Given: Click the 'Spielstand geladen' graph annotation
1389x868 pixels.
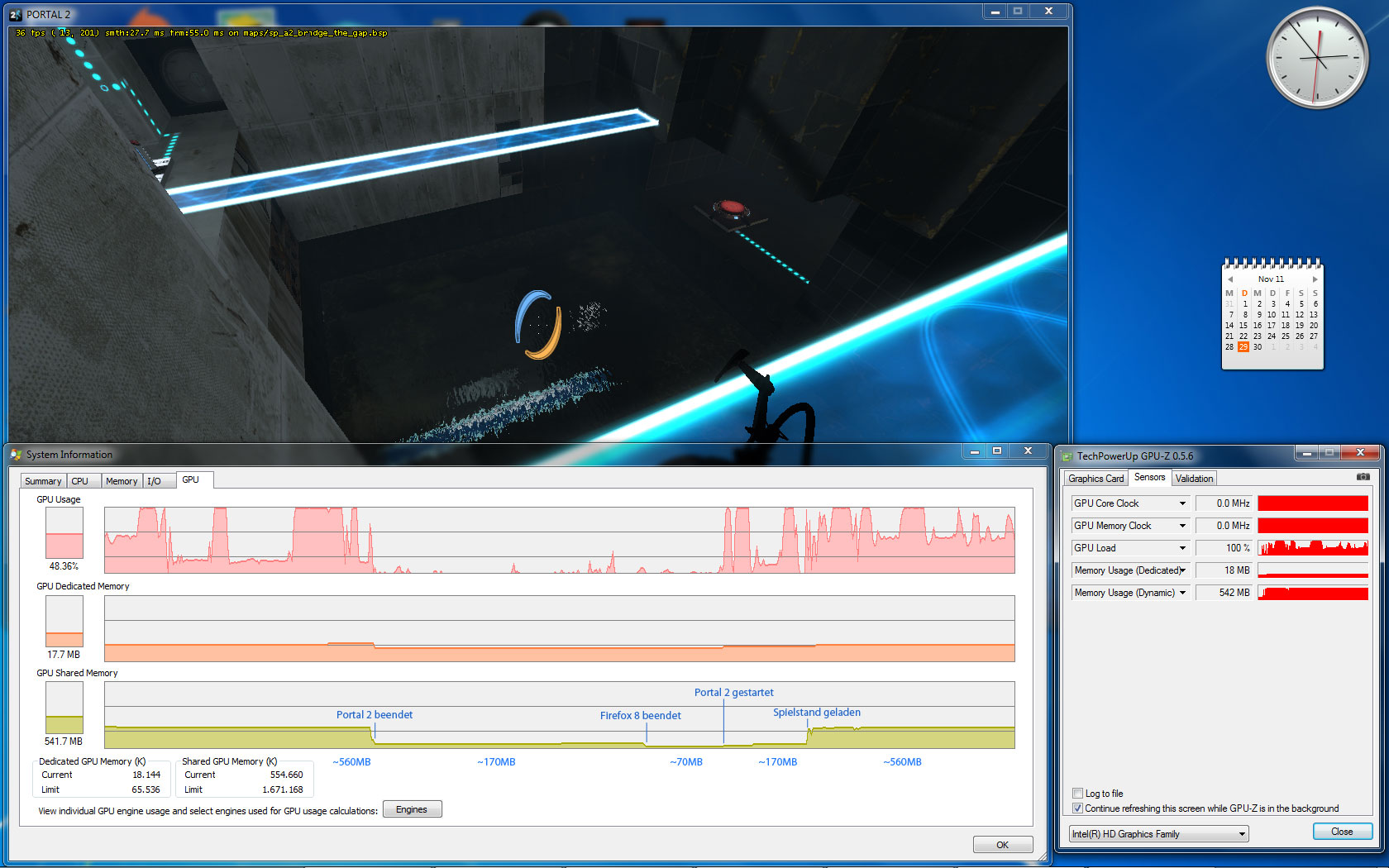Looking at the screenshot, I should pyautogui.click(x=817, y=713).
